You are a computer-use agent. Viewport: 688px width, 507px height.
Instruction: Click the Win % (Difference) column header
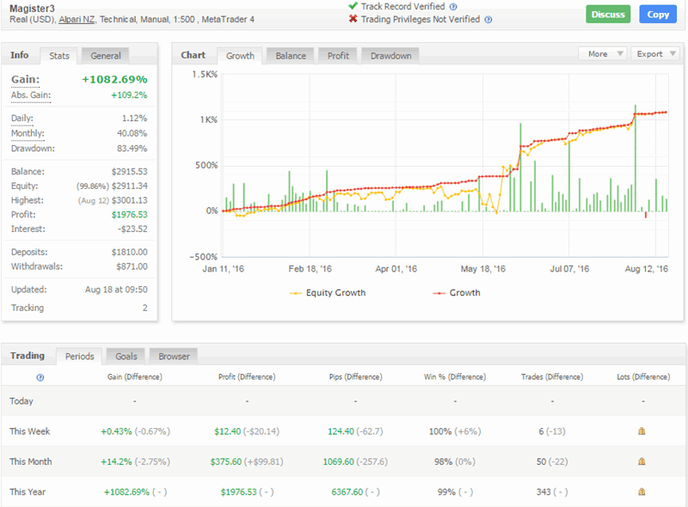(455, 377)
